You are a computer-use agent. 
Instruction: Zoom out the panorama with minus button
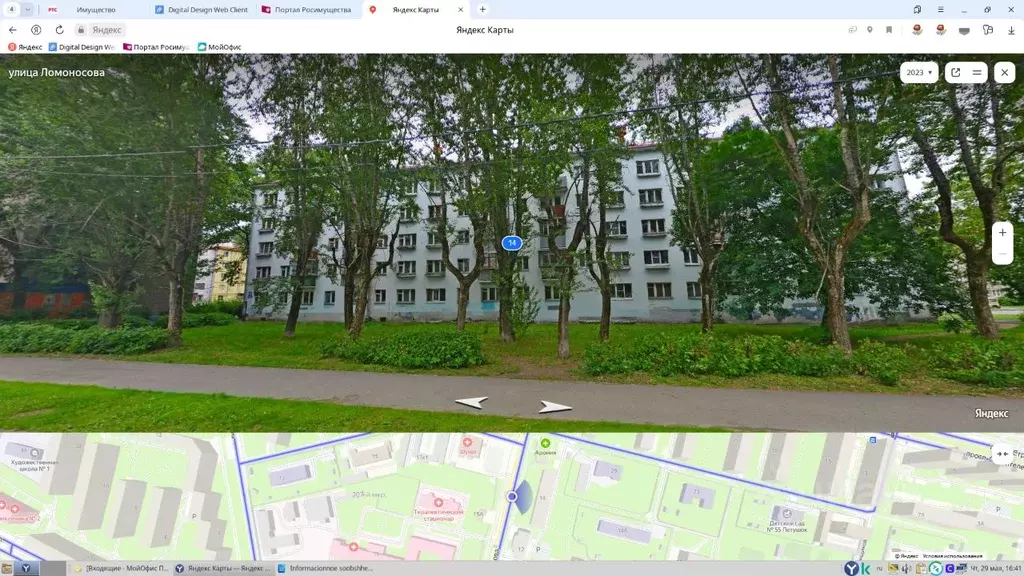(x=1002, y=254)
